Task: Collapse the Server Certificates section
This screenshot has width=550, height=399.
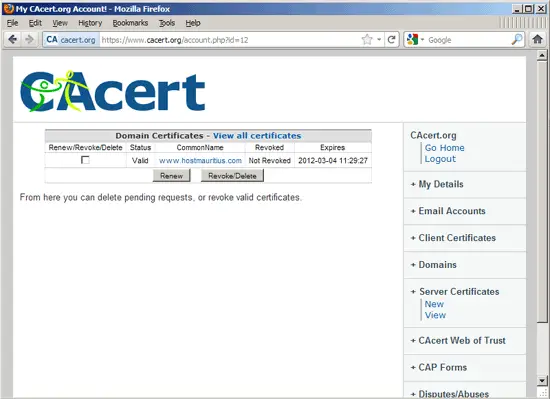Action: 455,292
